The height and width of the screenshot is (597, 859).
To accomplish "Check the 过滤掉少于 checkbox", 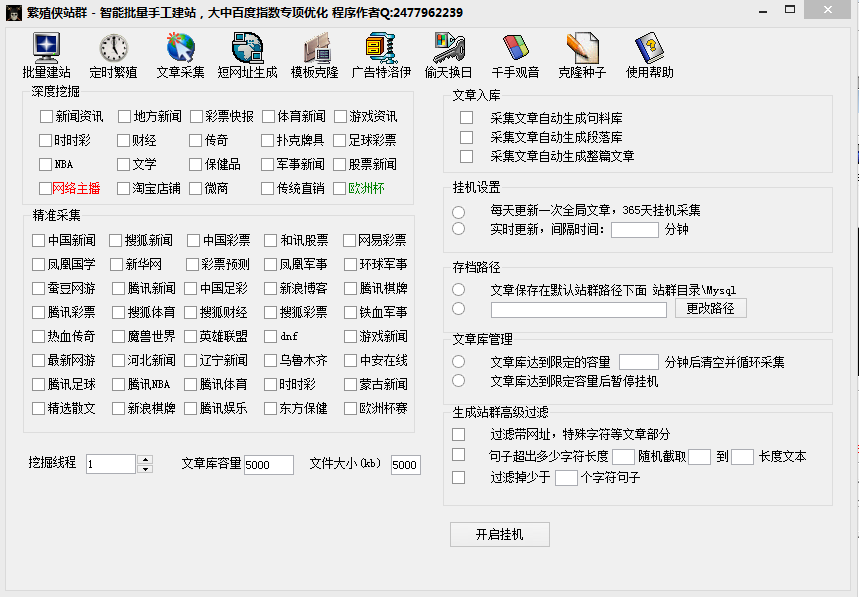I will tap(459, 477).
